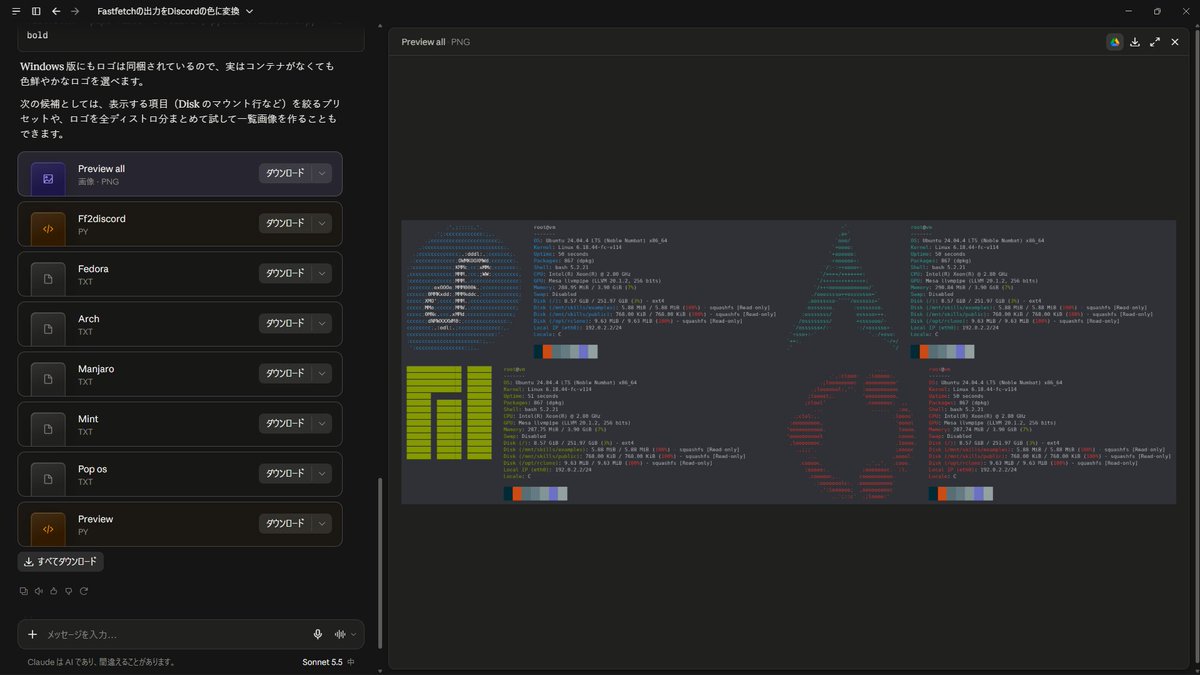This screenshot has width=1200, height=675.
Task: Open download options for Ff2discord
Action: [321, 223]
